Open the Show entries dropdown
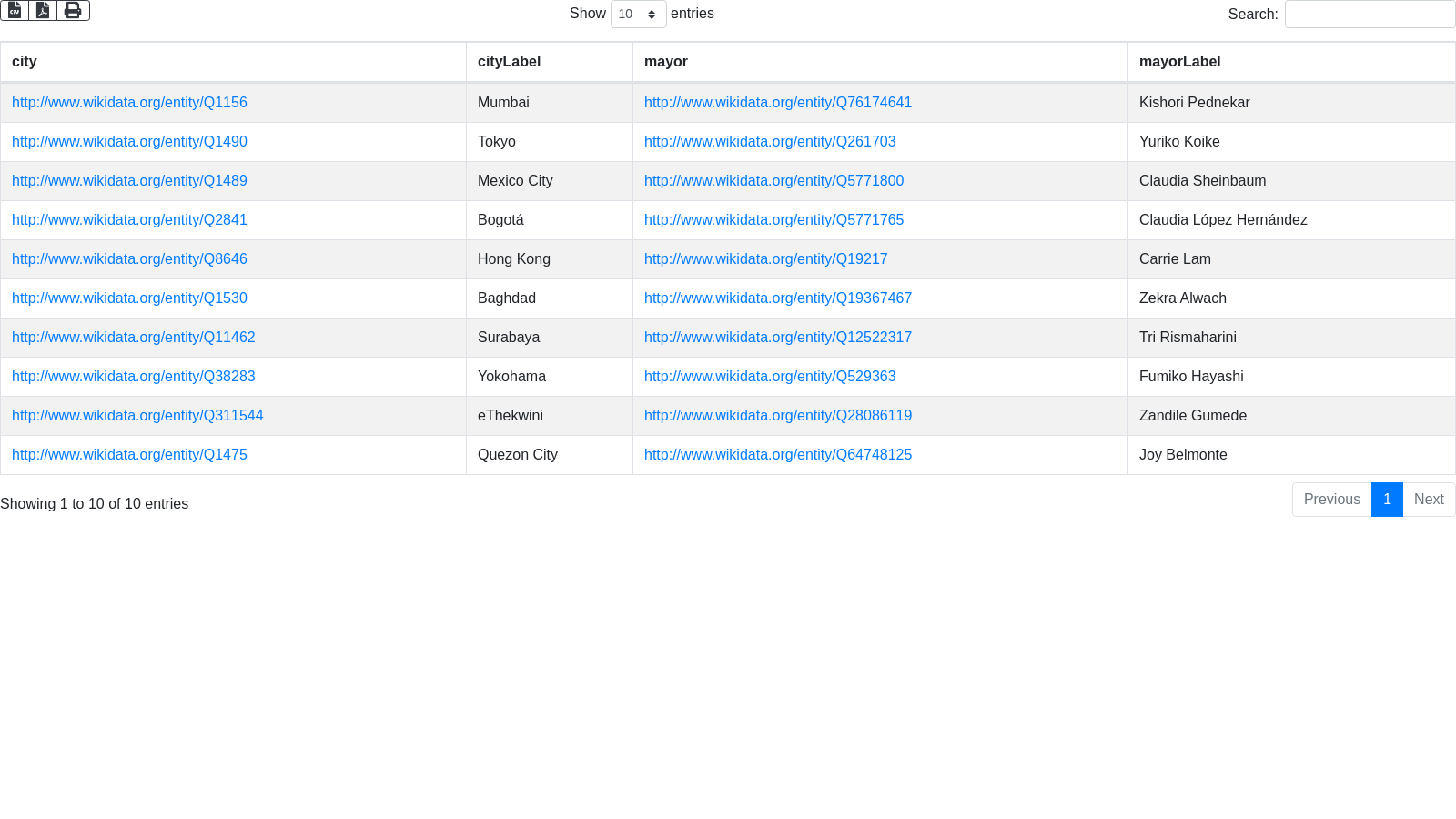1456x819 pixels. (x=638, y=15)
